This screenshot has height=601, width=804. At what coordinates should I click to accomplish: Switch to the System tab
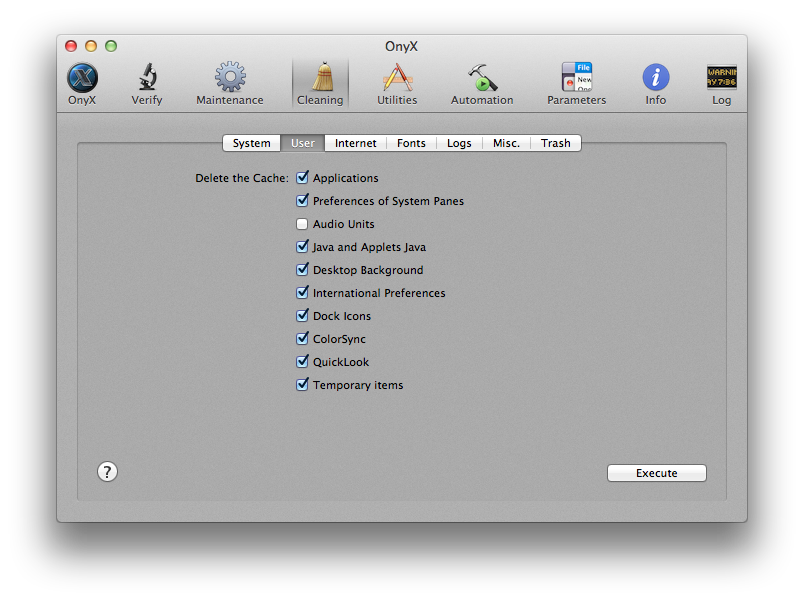tap(251, 143)
